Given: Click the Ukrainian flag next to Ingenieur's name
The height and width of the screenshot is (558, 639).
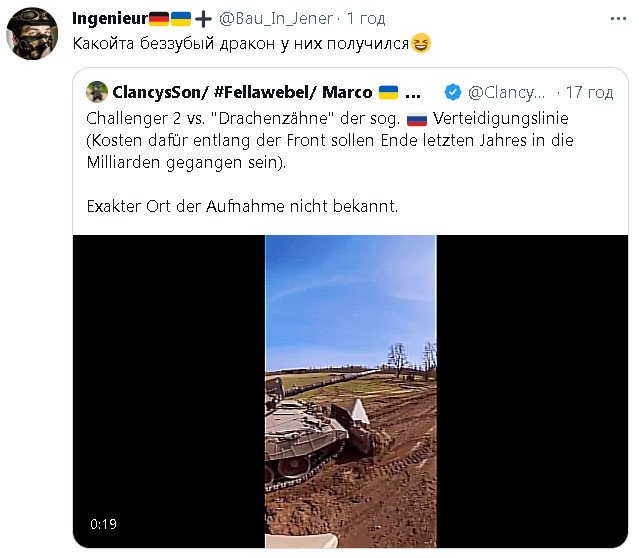Looking at the screenshot, I should [x=181, y=19].
